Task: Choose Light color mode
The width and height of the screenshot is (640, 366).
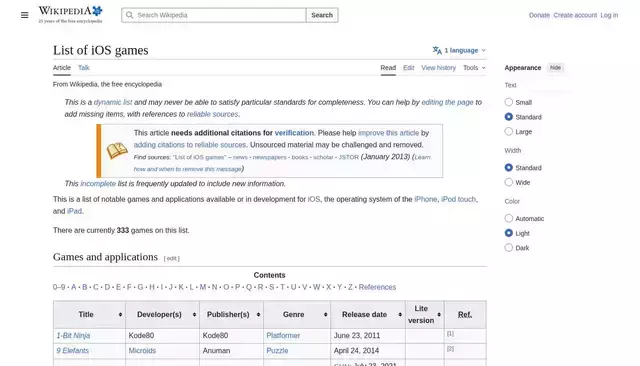Action: point(509,233)
